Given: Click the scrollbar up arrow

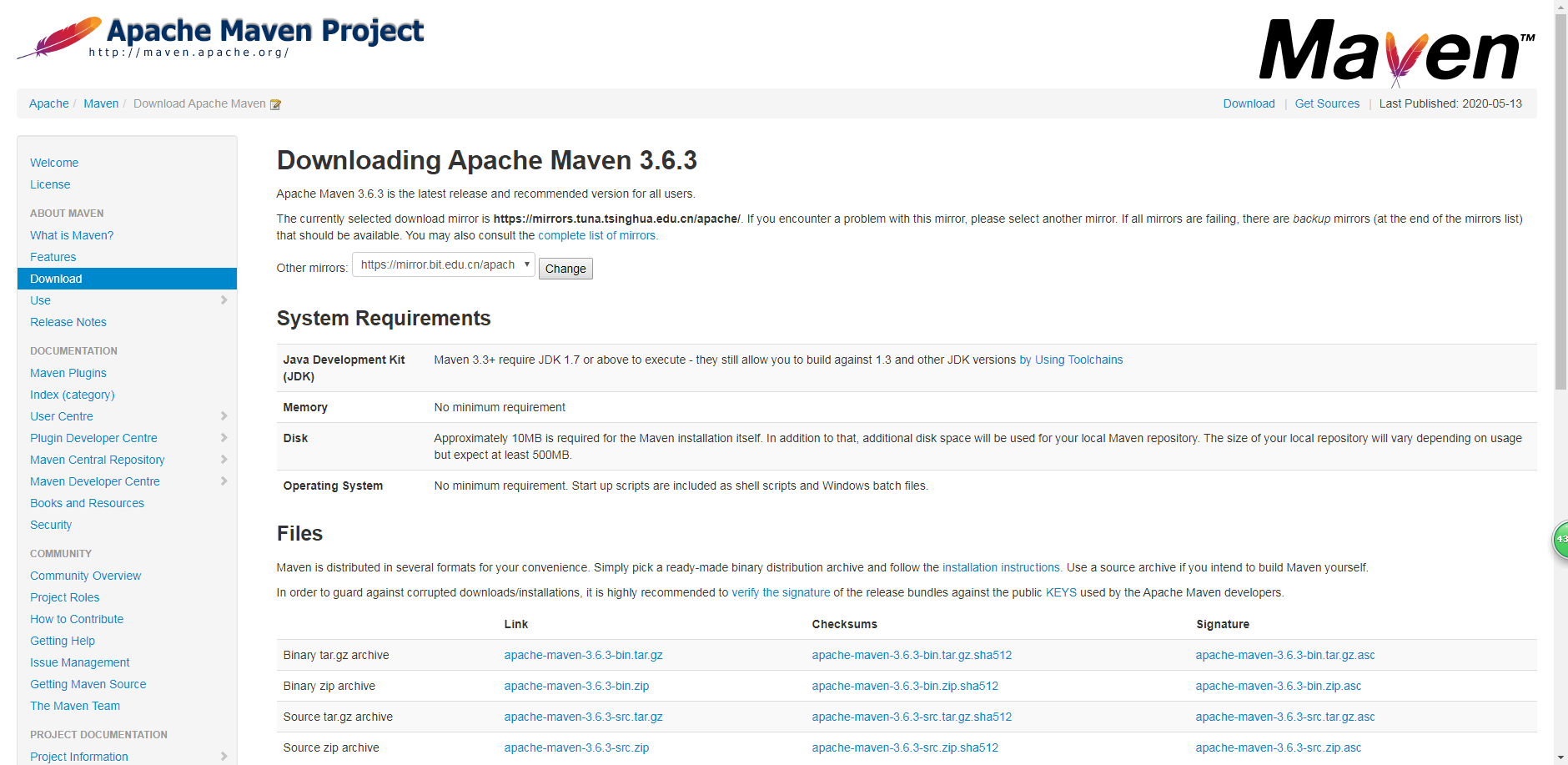Looking at the screenshot, I should tap(1560, 7).
